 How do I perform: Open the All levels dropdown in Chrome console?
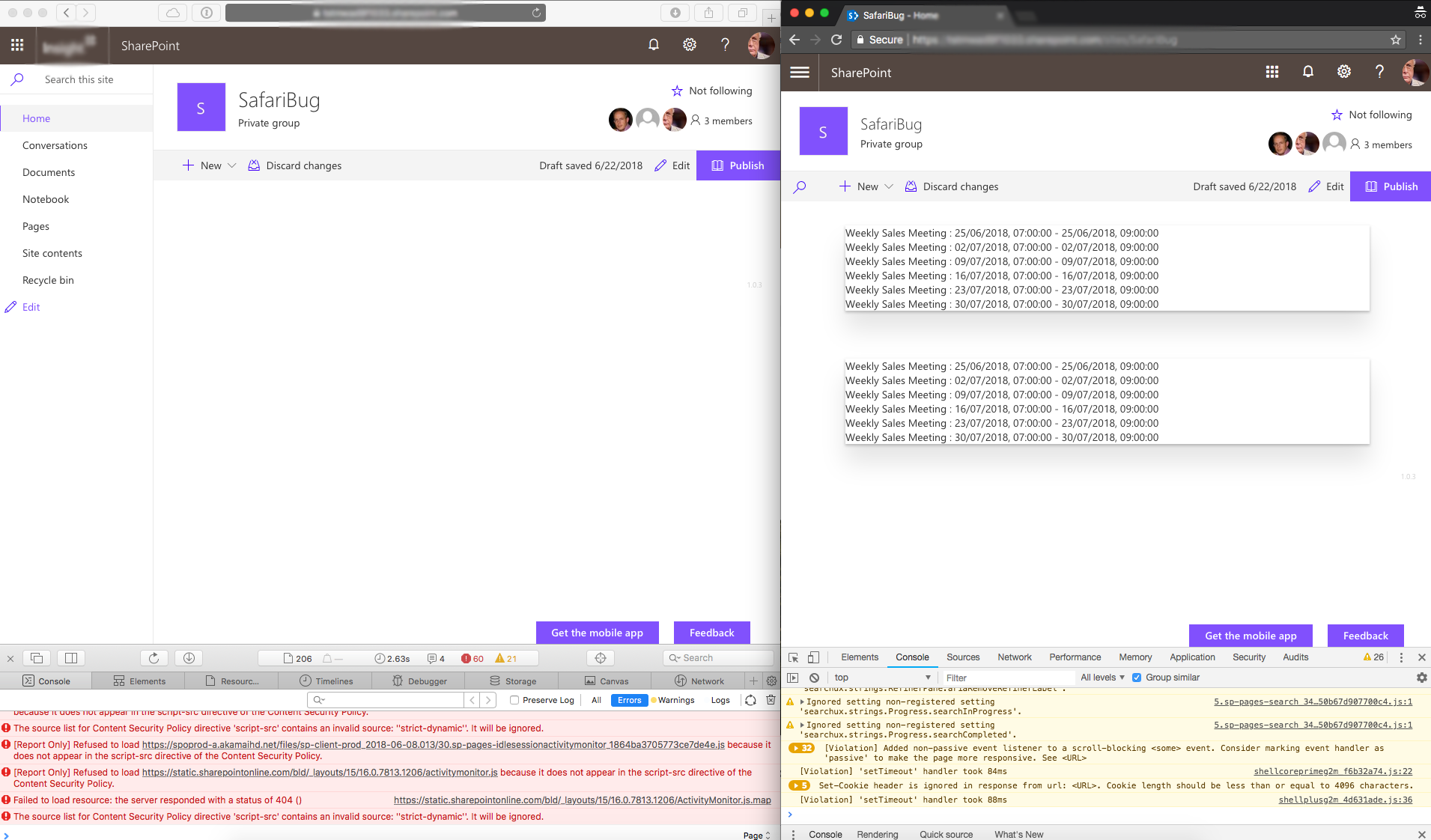[x=1102, y=678]
